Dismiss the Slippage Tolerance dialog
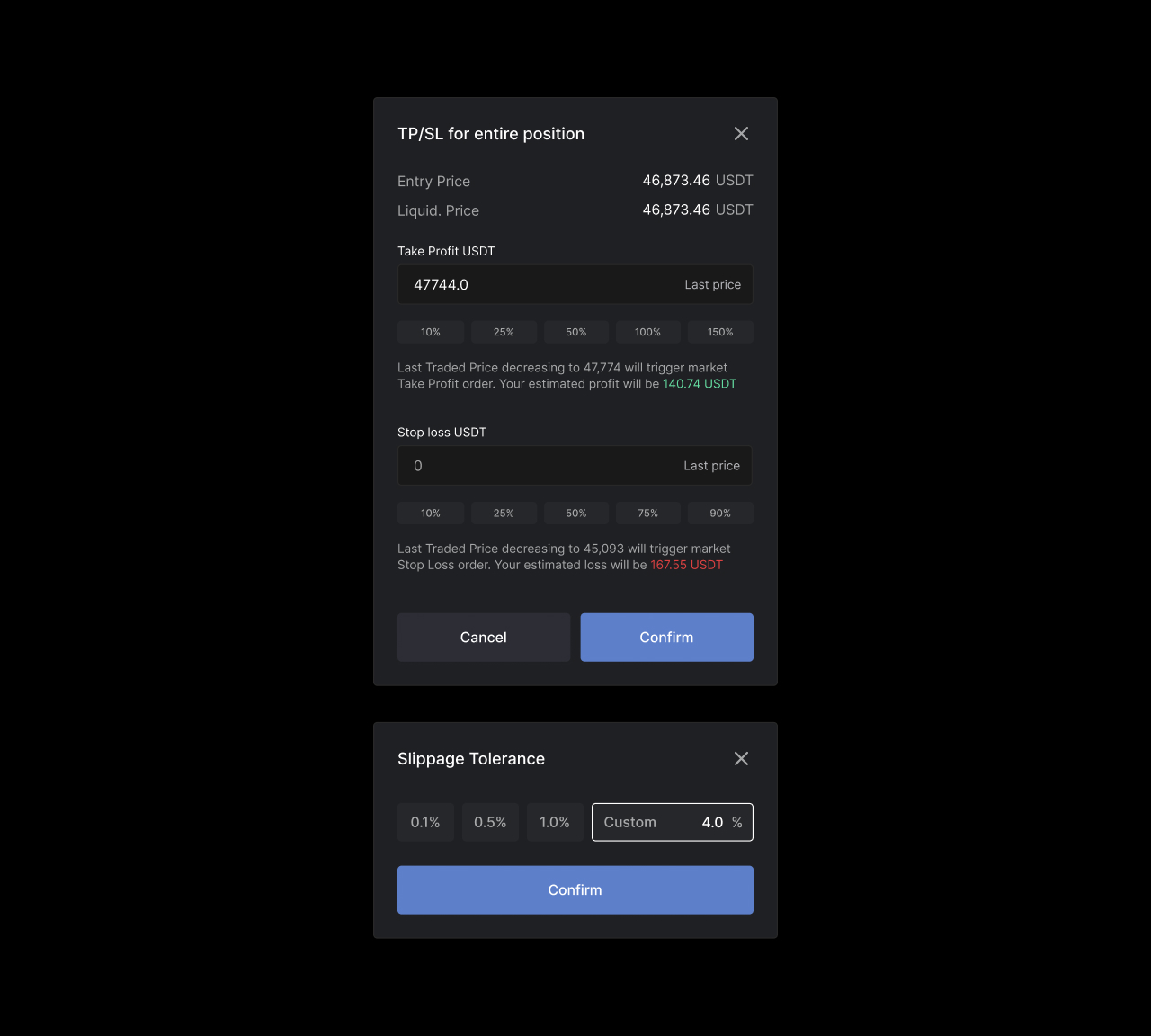1151x1036 pixels. [741, 758]
